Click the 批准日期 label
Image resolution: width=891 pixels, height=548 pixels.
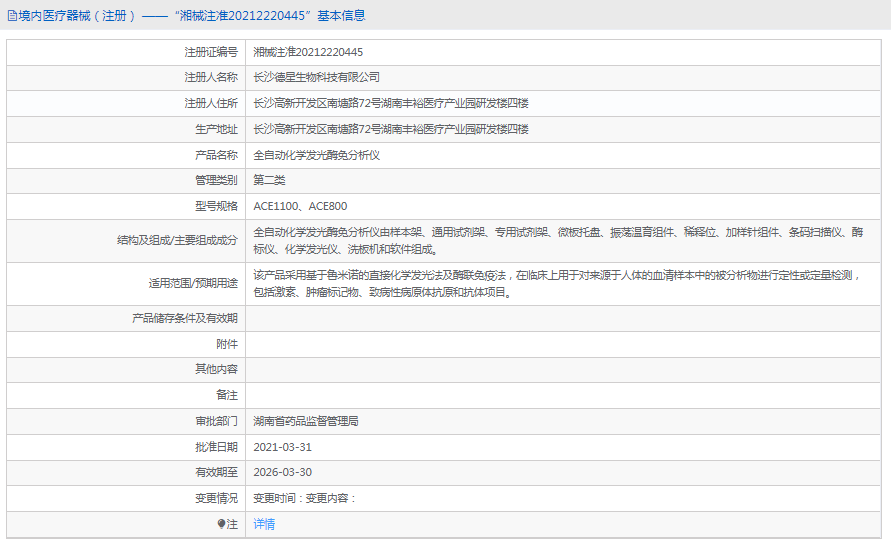pyautogui.click(x=216, y=447)
